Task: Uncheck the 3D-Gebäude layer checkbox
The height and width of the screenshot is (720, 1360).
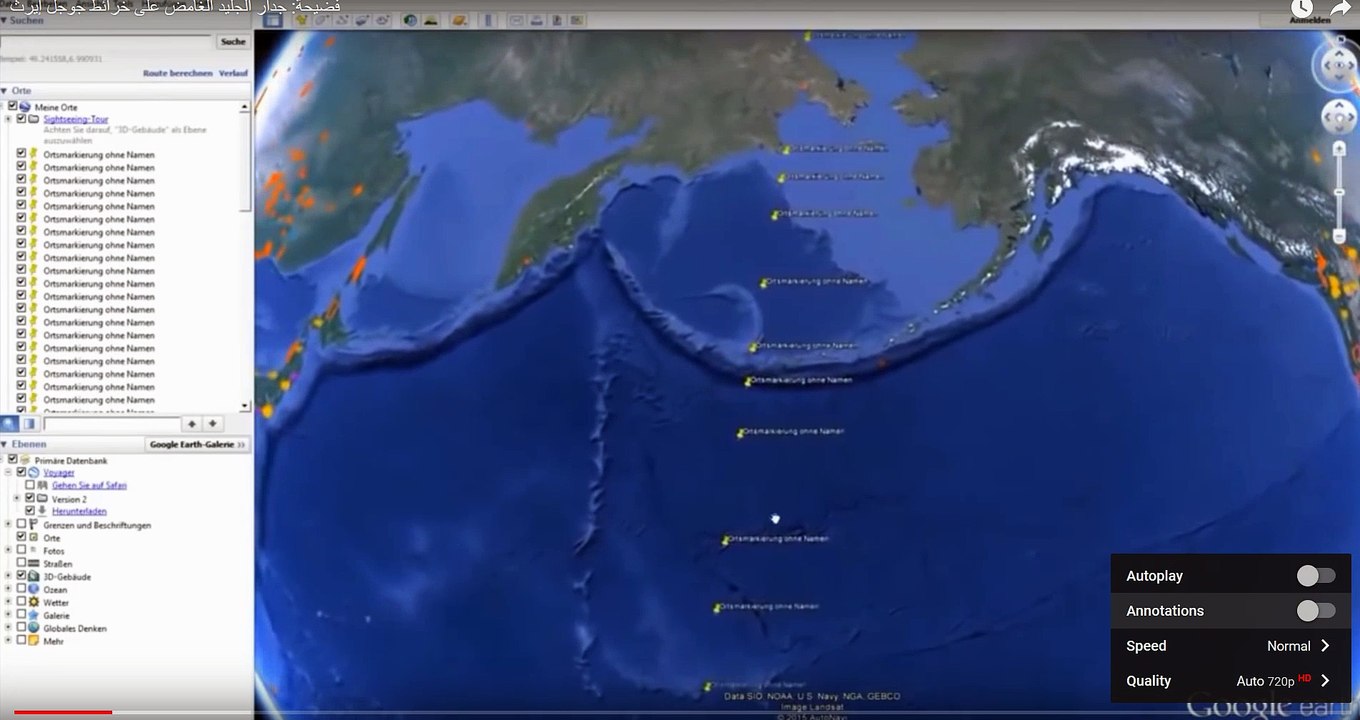Action: (21, 576)
